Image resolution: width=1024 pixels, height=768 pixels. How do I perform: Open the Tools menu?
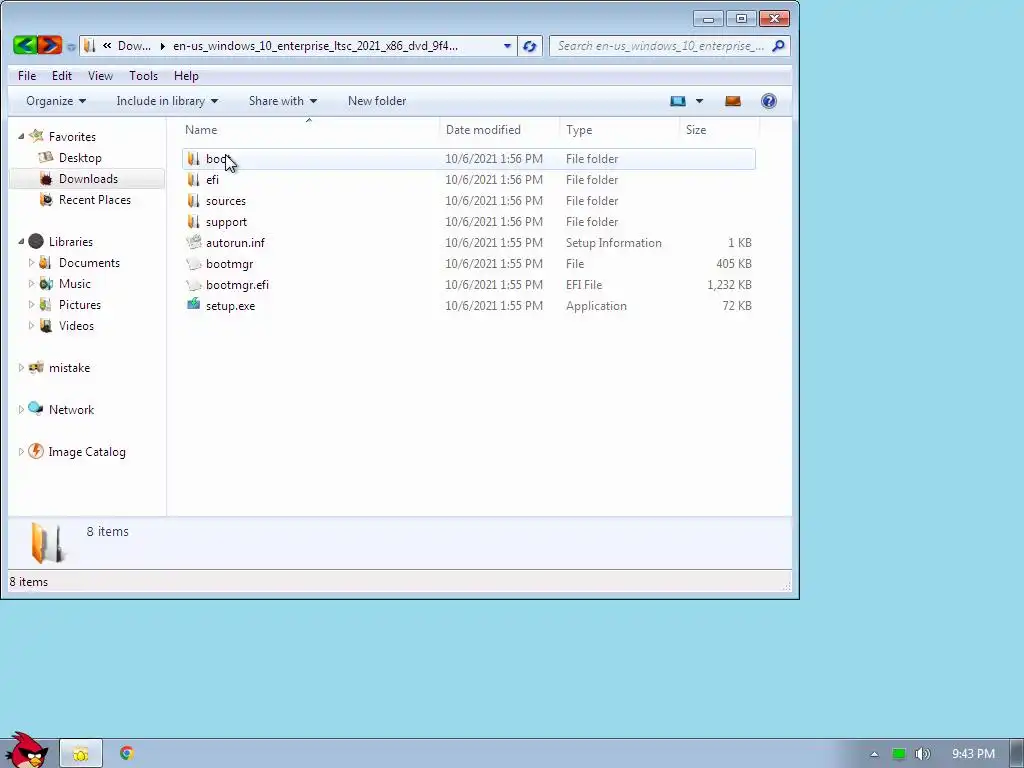[x=144, y=76]
